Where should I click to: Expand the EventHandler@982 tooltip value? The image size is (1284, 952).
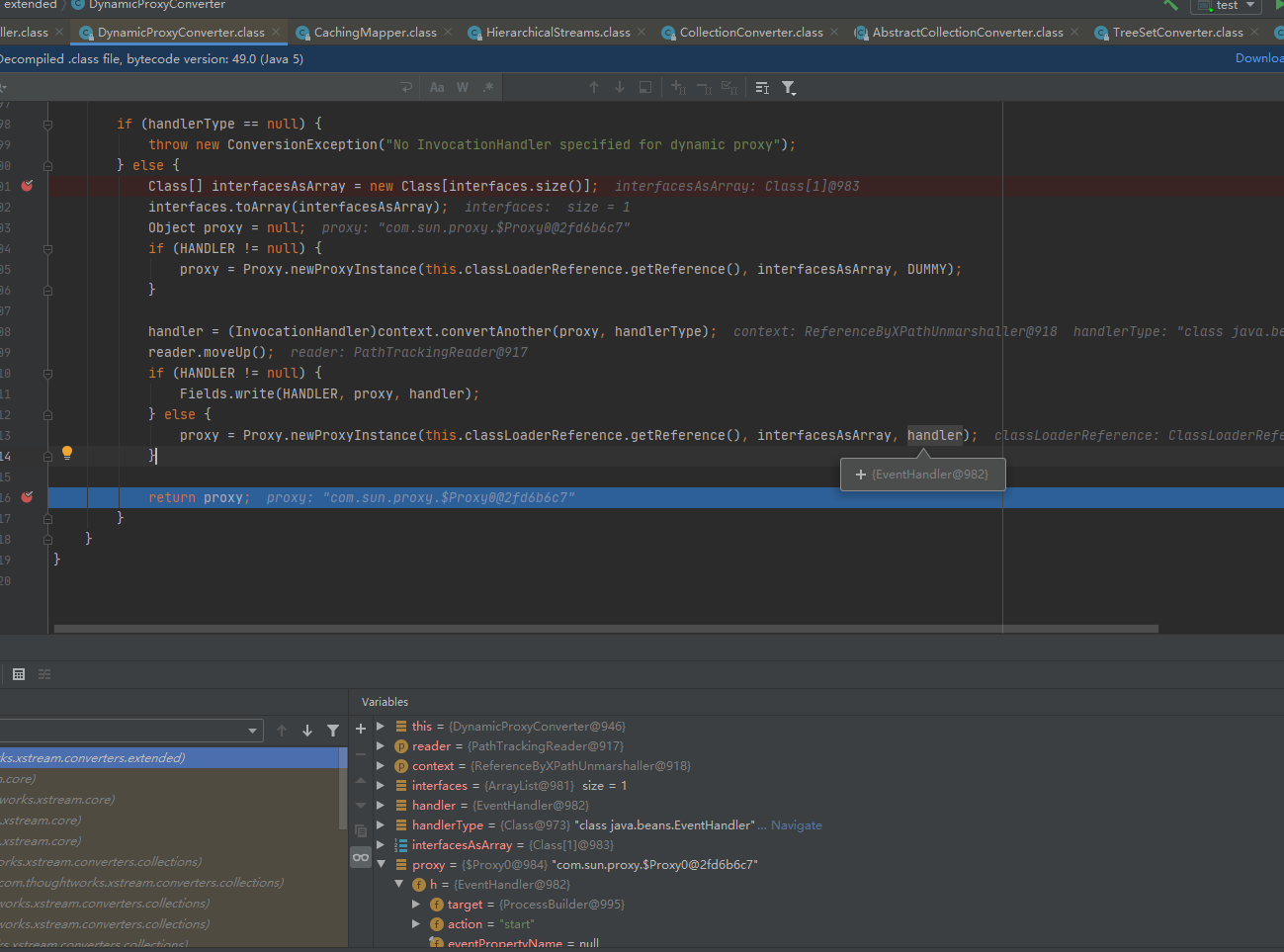click(861, 475)
